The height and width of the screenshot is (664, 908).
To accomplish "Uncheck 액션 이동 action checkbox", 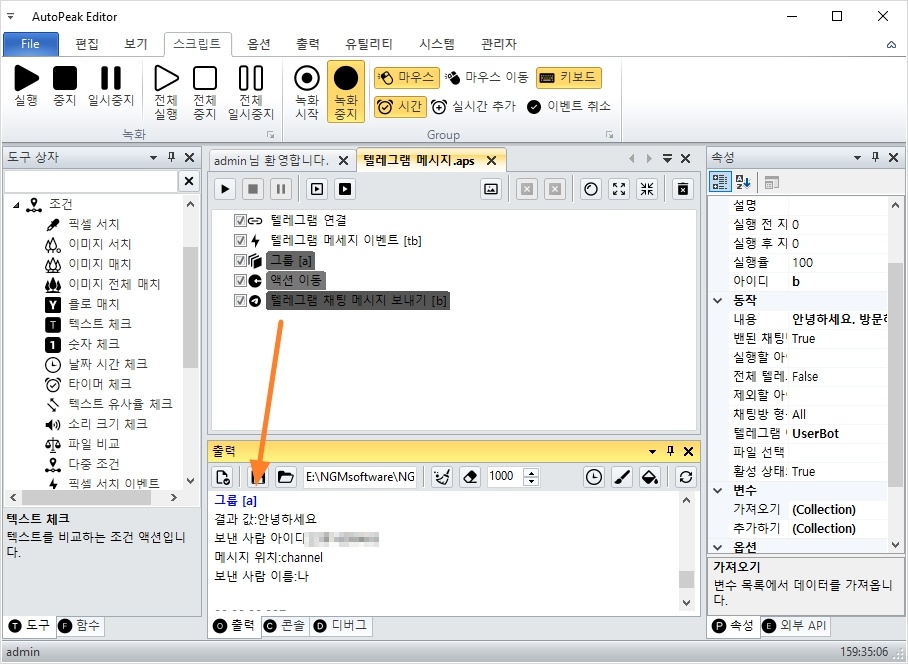I will [x=240, y=280].
